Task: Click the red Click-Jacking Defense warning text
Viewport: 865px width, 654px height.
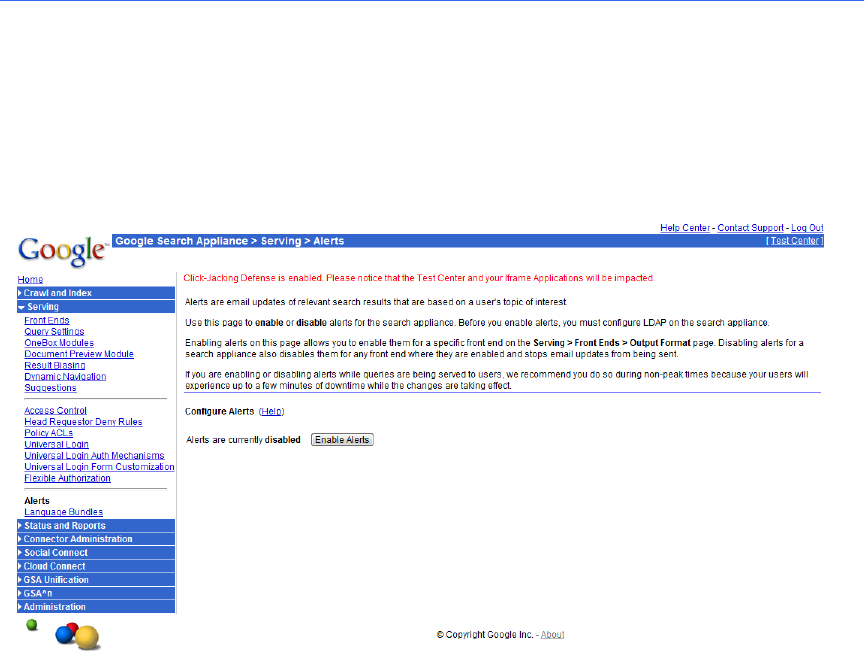Action: 419,278
